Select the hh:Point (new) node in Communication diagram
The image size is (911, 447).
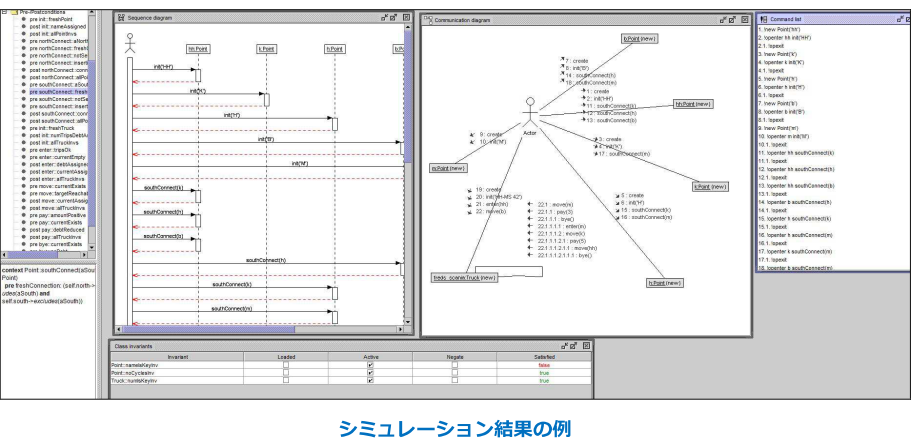point(693,103)
